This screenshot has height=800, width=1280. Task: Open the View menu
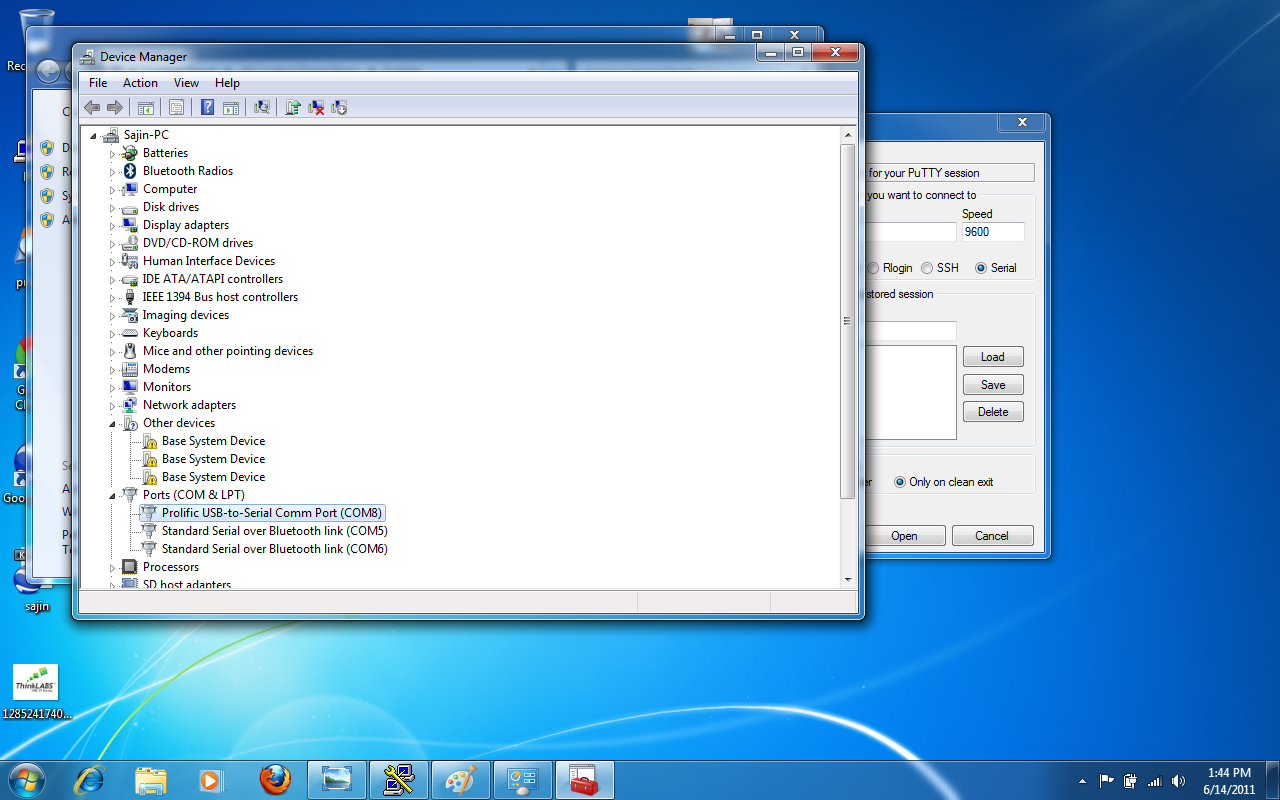coord(186,83)
